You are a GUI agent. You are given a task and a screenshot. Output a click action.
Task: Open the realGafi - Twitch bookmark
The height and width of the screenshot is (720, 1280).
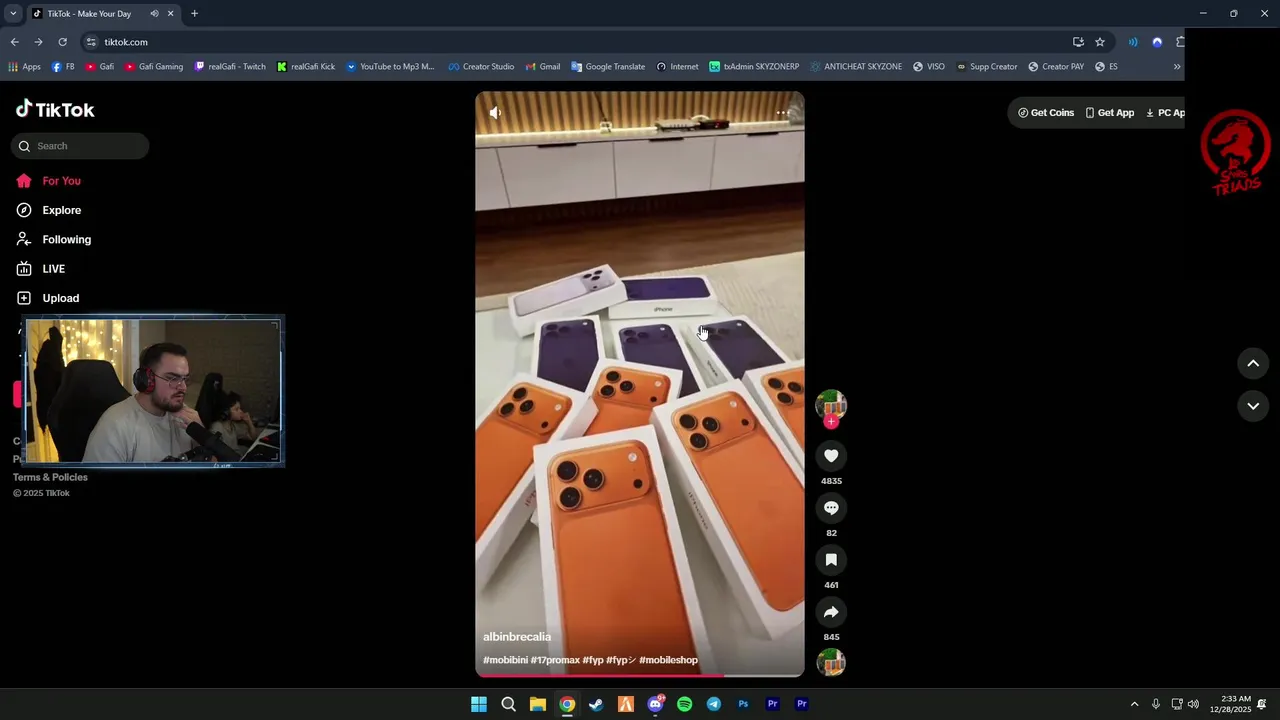click(x=230, y=67)
